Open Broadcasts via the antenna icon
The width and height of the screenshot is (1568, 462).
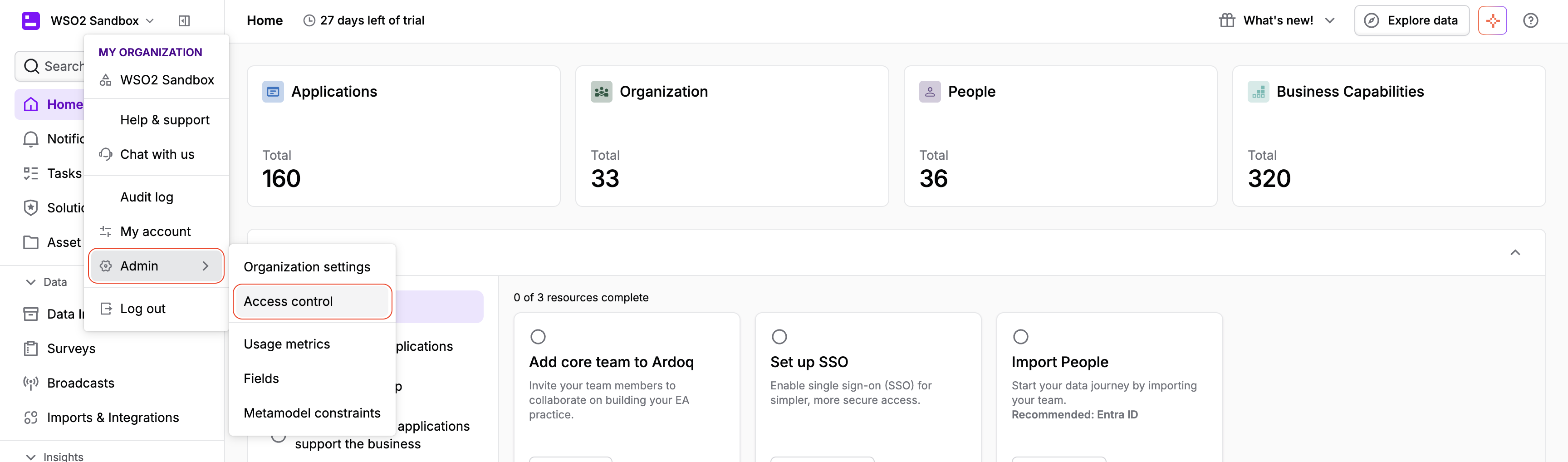click(x=31, y=383)
